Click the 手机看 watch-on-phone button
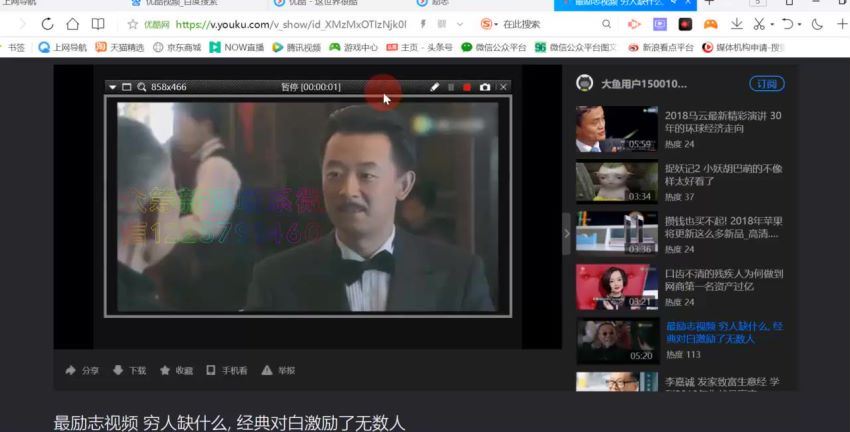This screenshot has height=432, width=850. tap(227, 370)
